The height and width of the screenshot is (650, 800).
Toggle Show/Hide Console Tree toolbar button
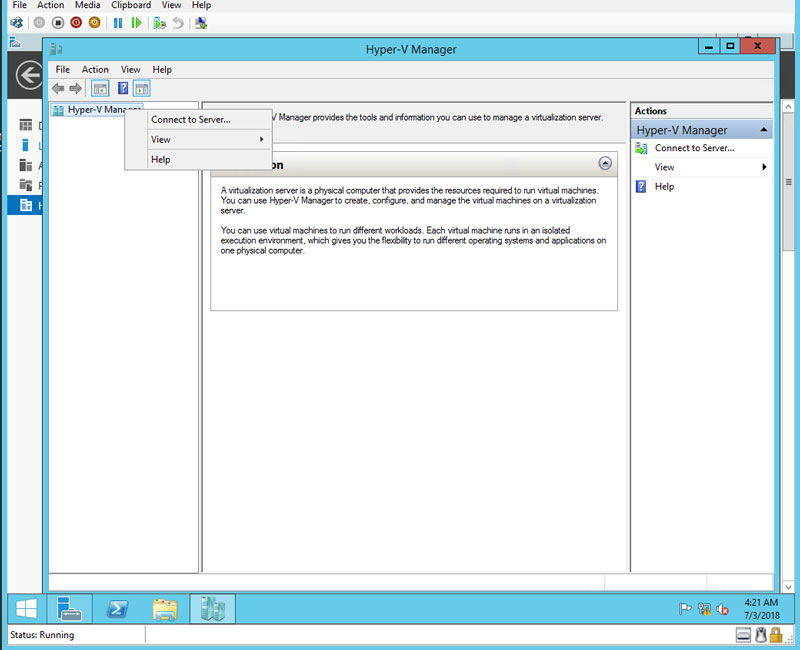100,88
